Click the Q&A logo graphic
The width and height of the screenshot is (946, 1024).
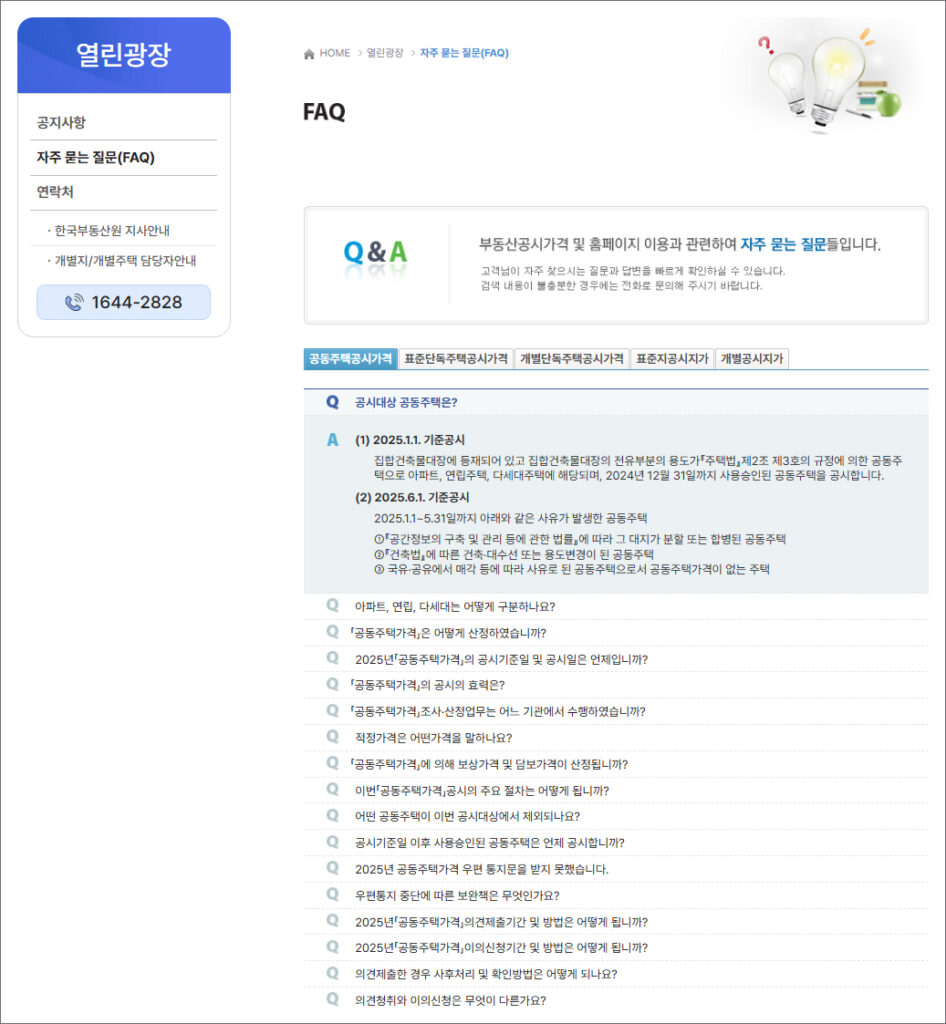[x=375, y=252]
